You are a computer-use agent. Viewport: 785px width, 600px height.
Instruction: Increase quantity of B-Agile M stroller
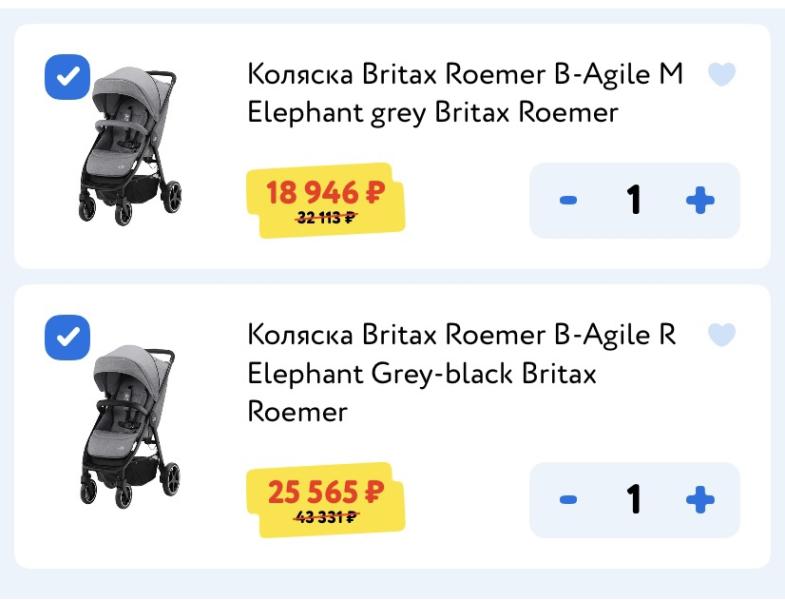tap(700, 201)
